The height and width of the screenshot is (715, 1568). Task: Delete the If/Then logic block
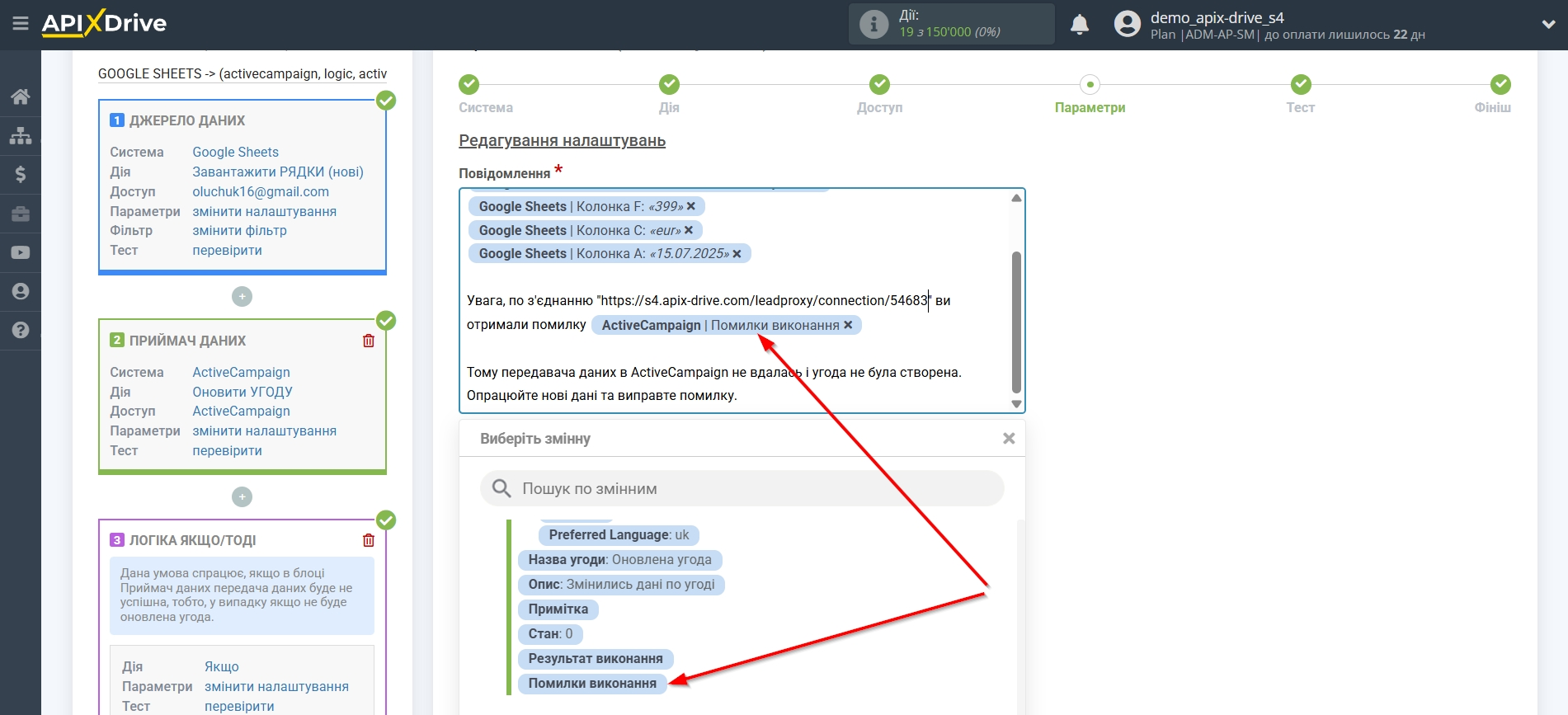pos(369,540)
